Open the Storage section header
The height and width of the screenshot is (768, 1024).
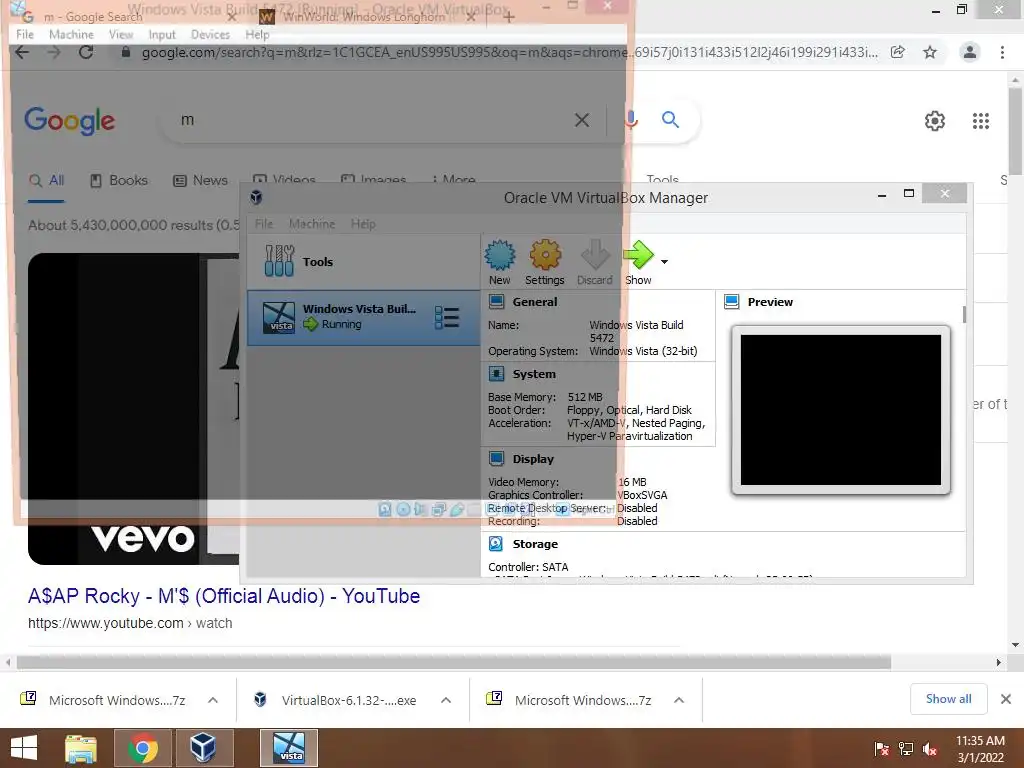point(535,543)
